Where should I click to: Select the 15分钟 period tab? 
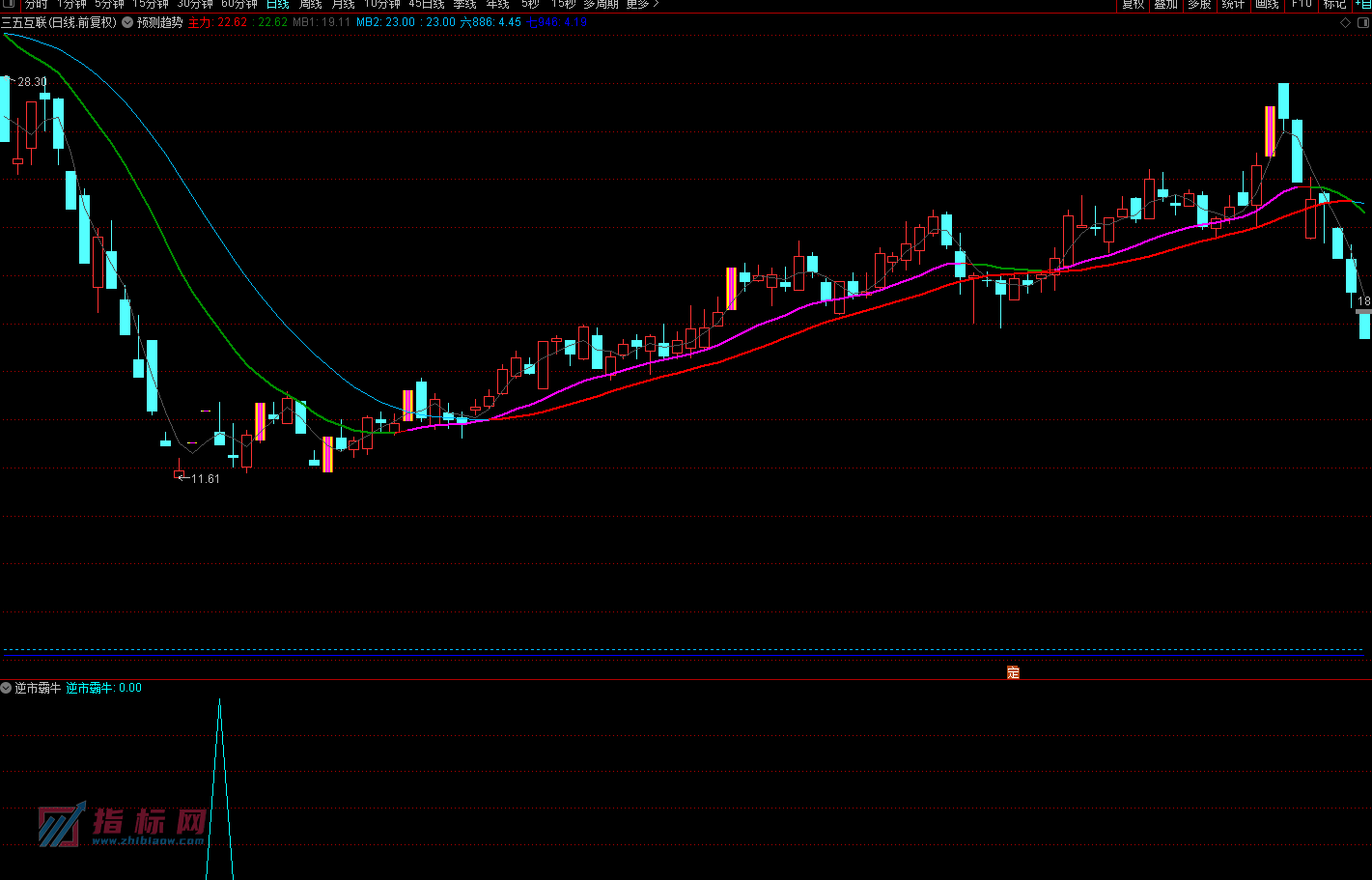coord(151,5)
